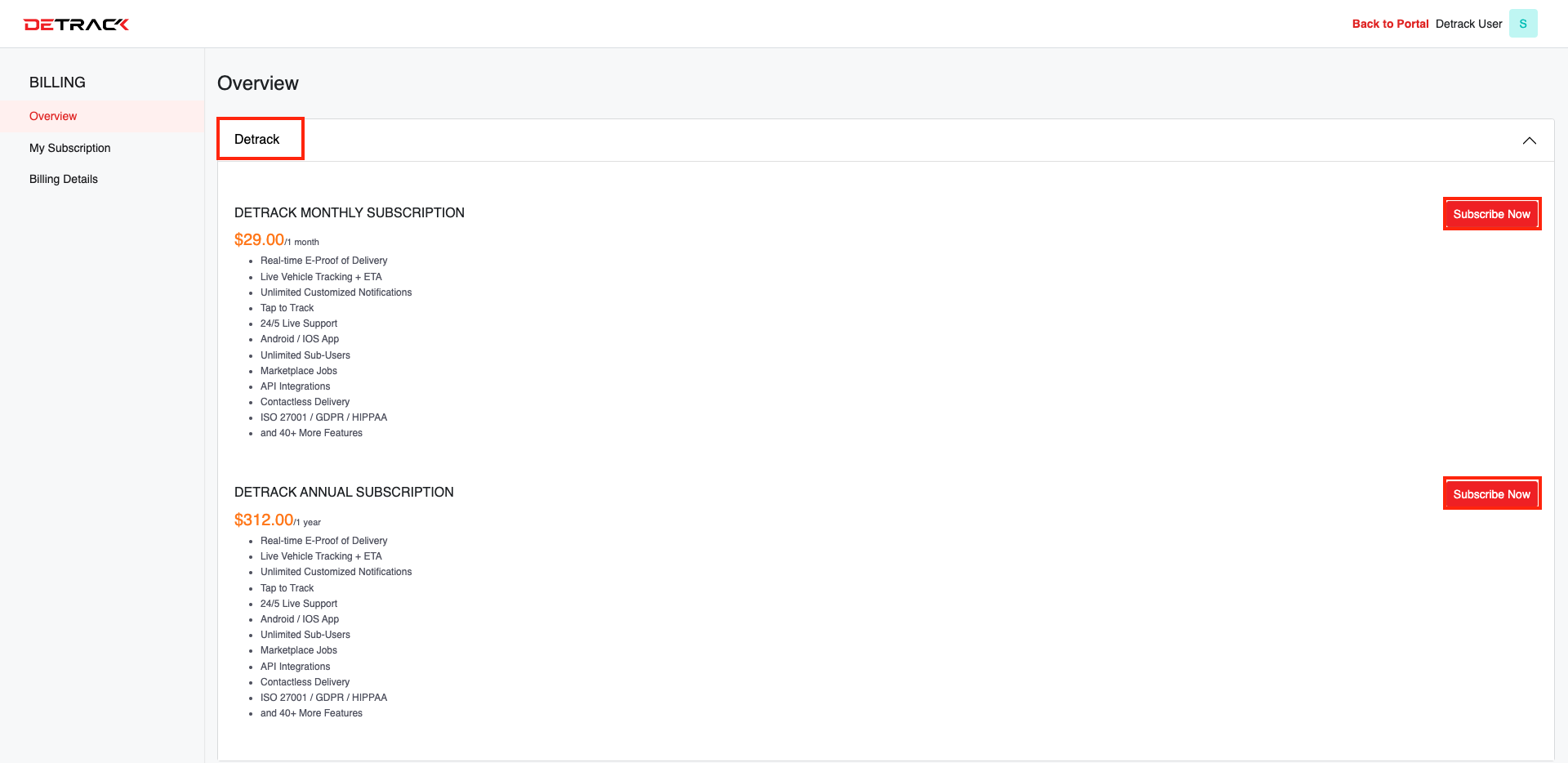This screenshot has height=763, width=1568.
Task: Click the Detrack logo
Action: (76, 25)
